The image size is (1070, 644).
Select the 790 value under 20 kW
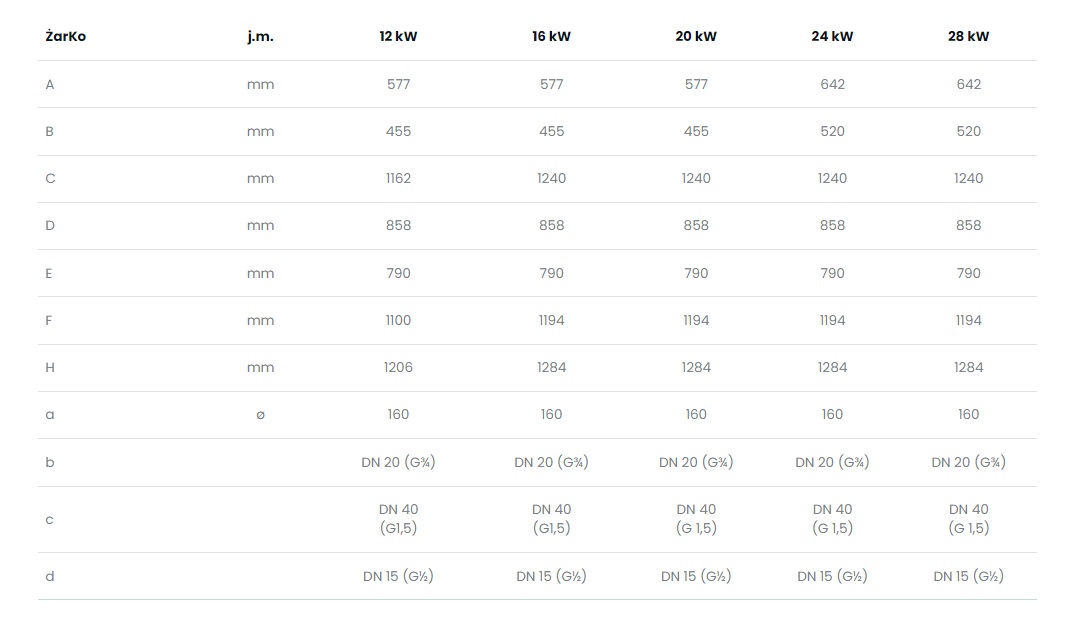[x=696, y=274]
